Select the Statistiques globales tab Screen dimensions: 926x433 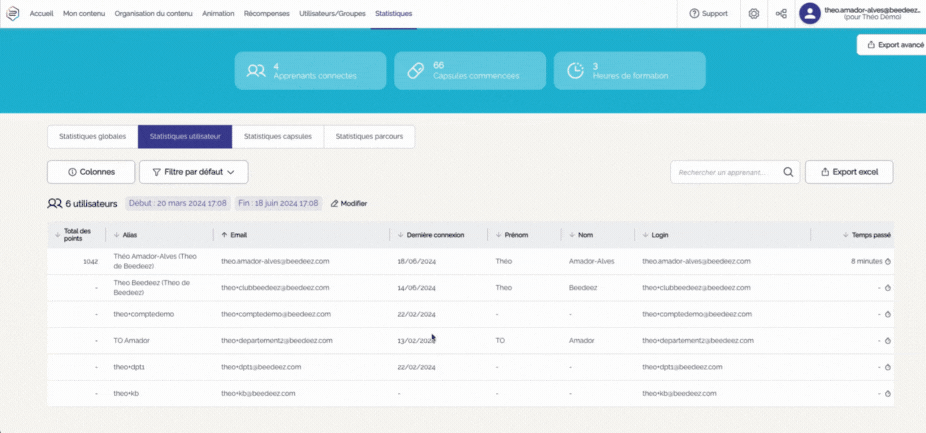92,136
